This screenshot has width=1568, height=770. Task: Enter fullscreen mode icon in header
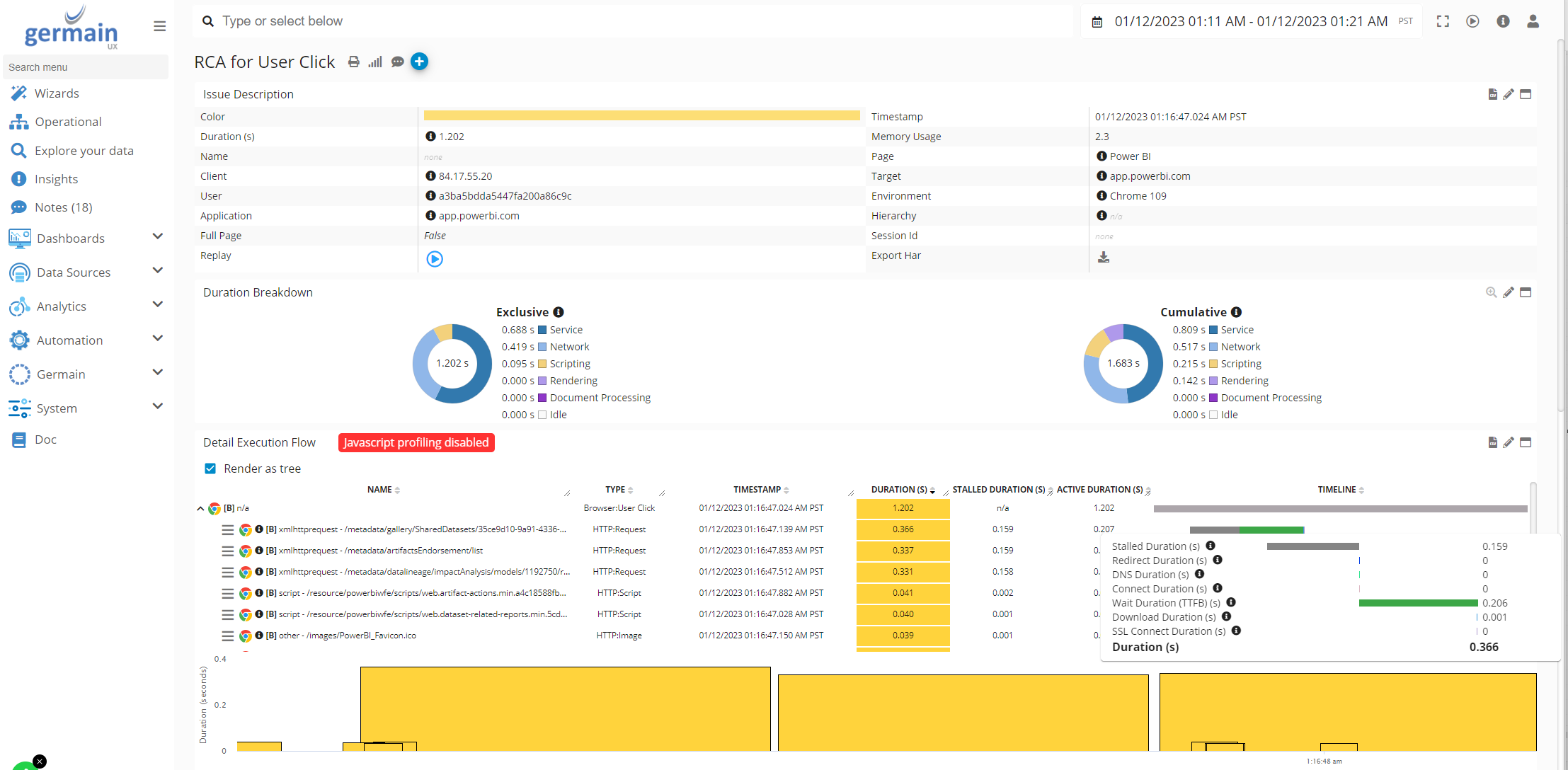tap(1443, 21)
